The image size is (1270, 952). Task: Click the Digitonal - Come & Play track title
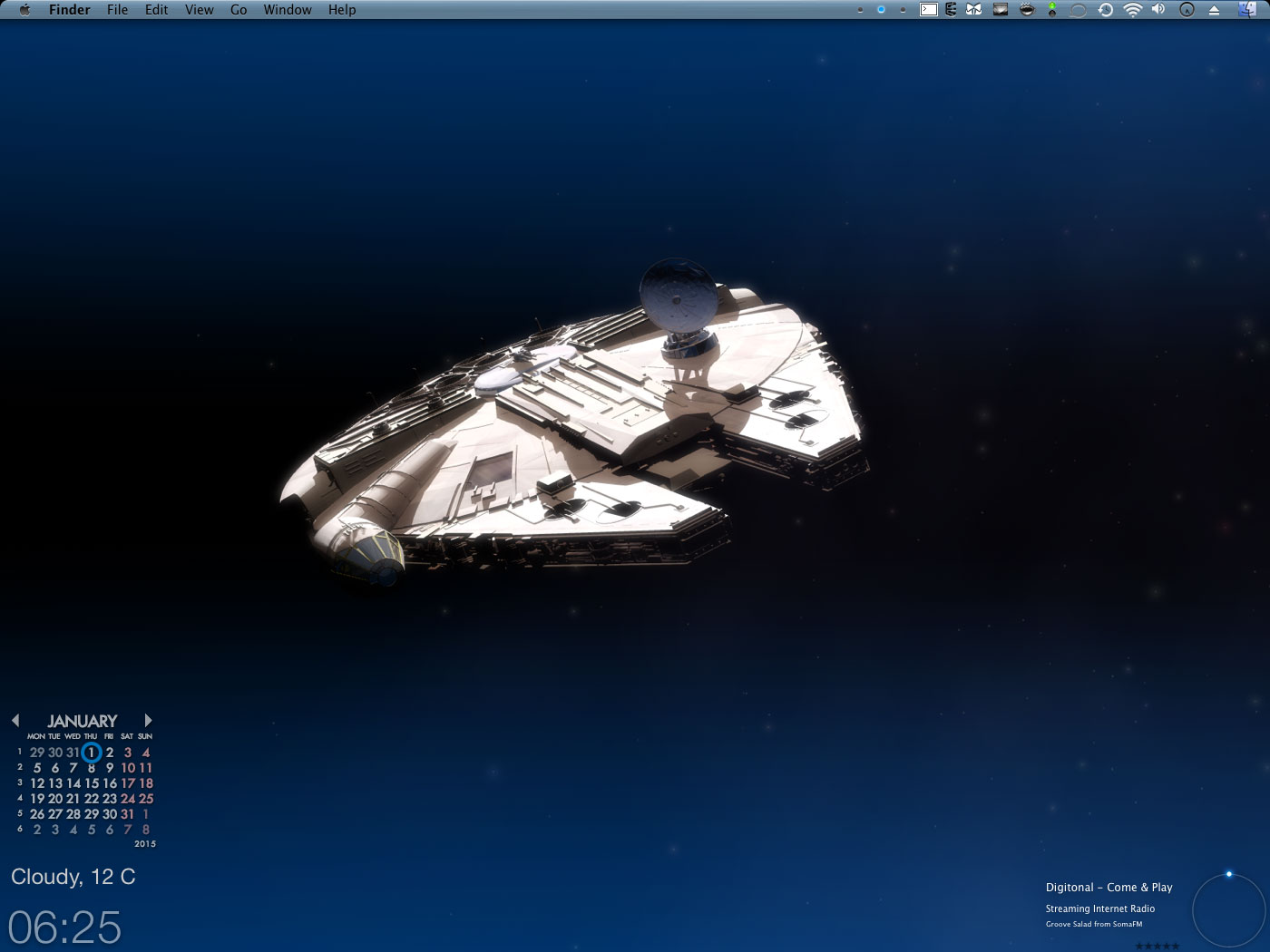point(1109,888)
